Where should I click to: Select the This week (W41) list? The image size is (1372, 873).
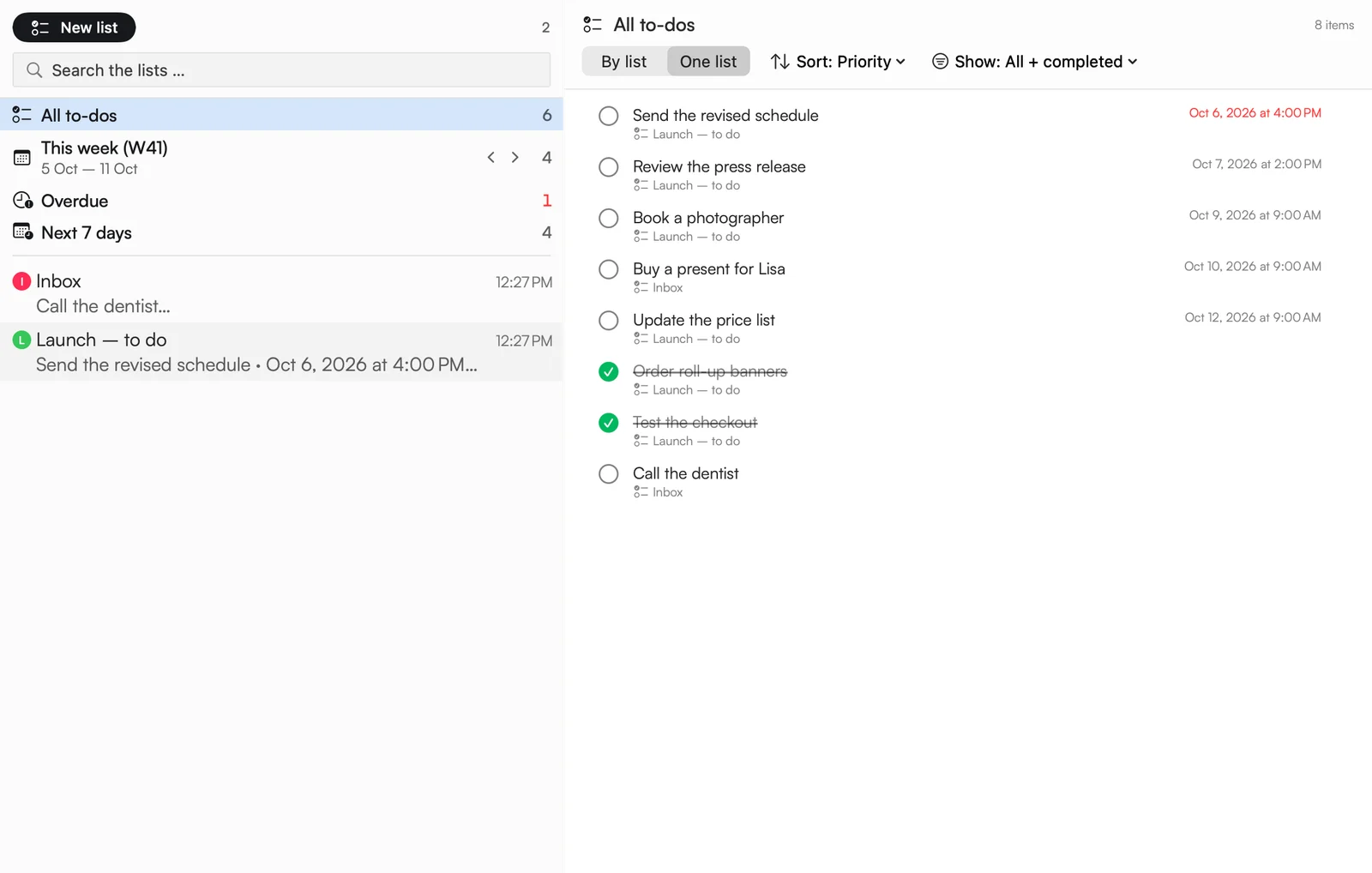(x=281, y=158)
